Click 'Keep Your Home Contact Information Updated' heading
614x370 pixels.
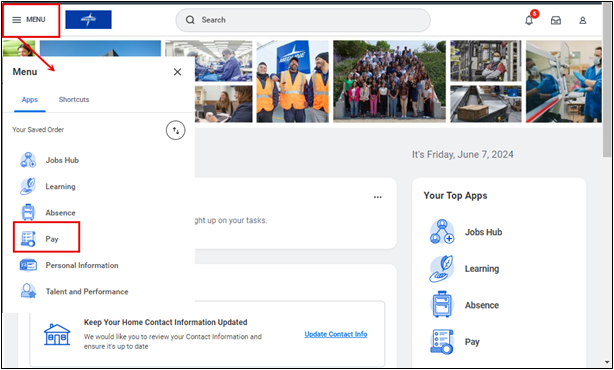(x=165, y=322)
